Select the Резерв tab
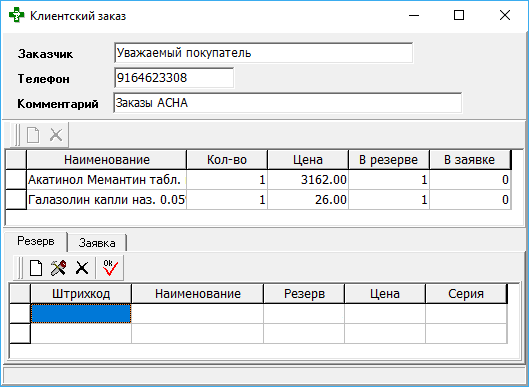Screen dimensions: 529x387 36,241
